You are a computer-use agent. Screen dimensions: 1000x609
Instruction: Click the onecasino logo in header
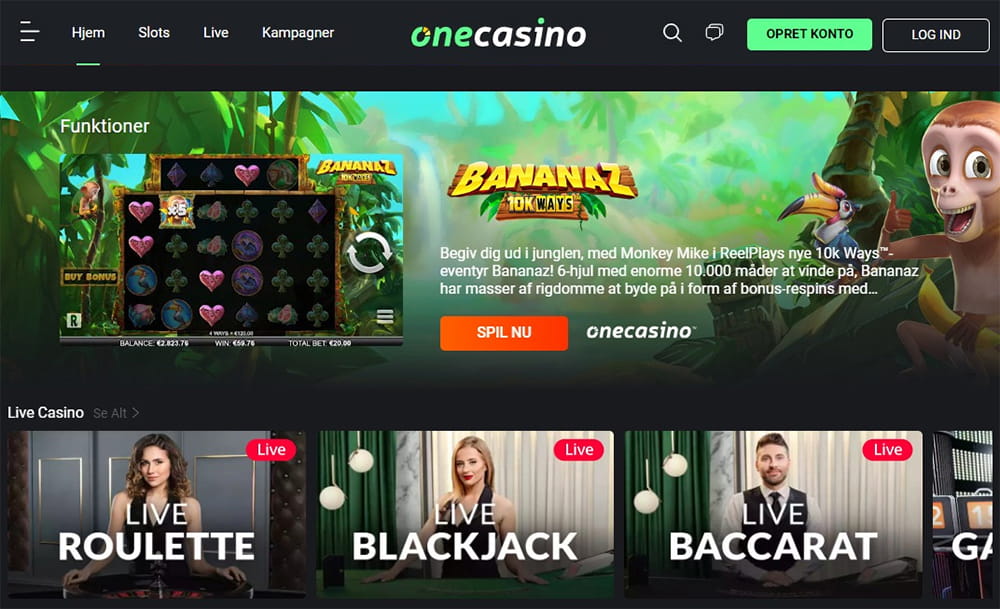[498, 33]
